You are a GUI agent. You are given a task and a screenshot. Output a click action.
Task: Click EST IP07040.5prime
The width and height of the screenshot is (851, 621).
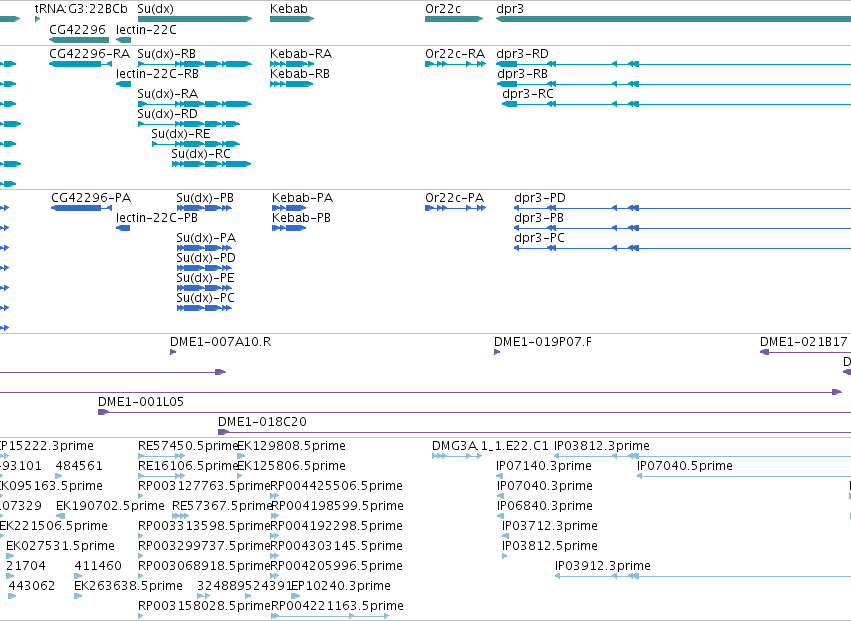[x=685, y=466]
